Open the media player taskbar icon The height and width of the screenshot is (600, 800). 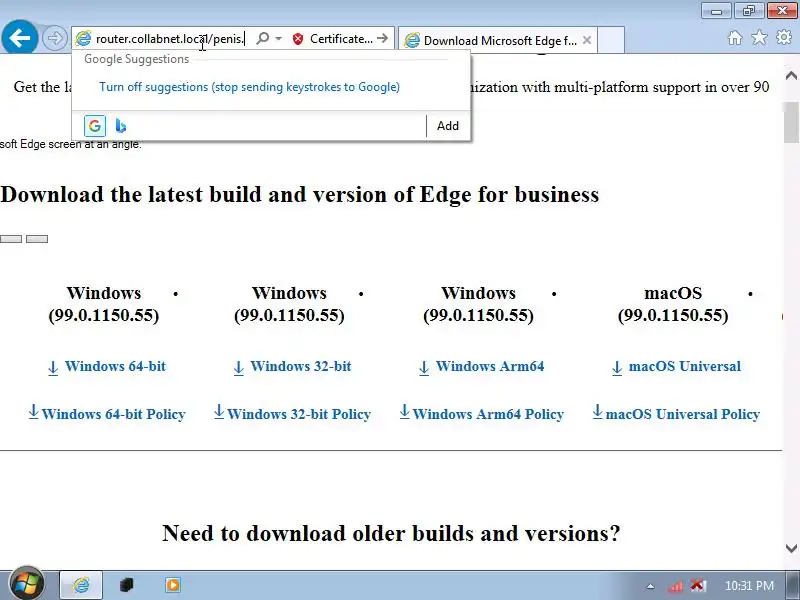[172, 585]
